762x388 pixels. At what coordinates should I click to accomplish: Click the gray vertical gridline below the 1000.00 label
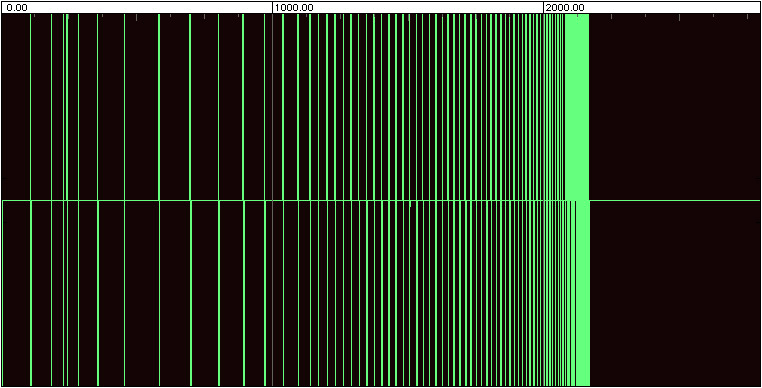coord(273,199)
